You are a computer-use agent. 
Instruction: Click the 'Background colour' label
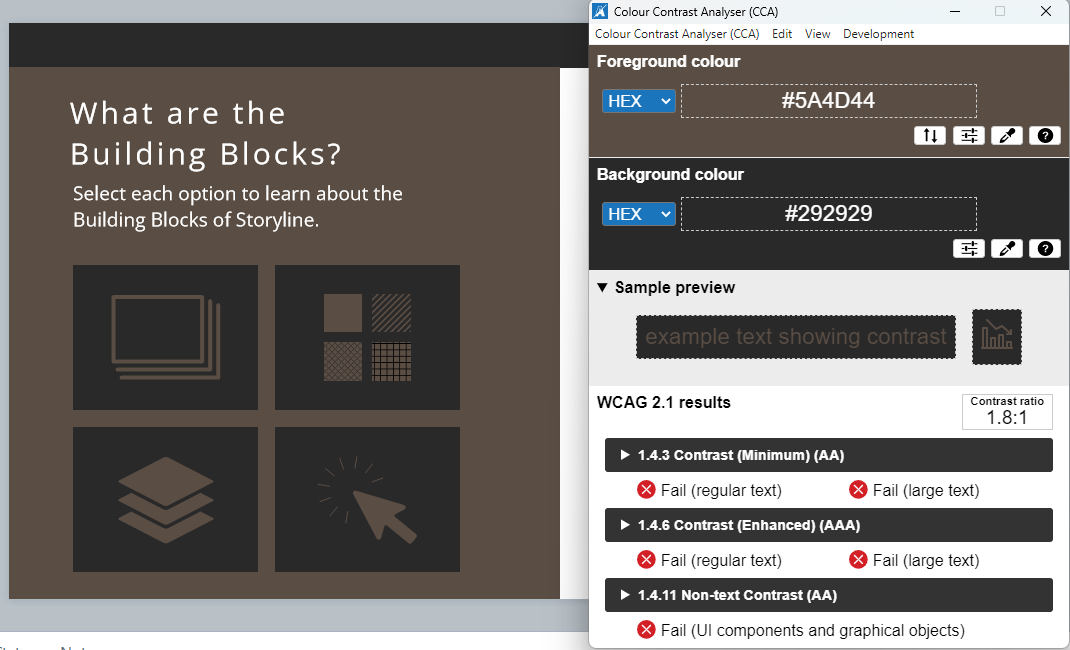[670, 175]
